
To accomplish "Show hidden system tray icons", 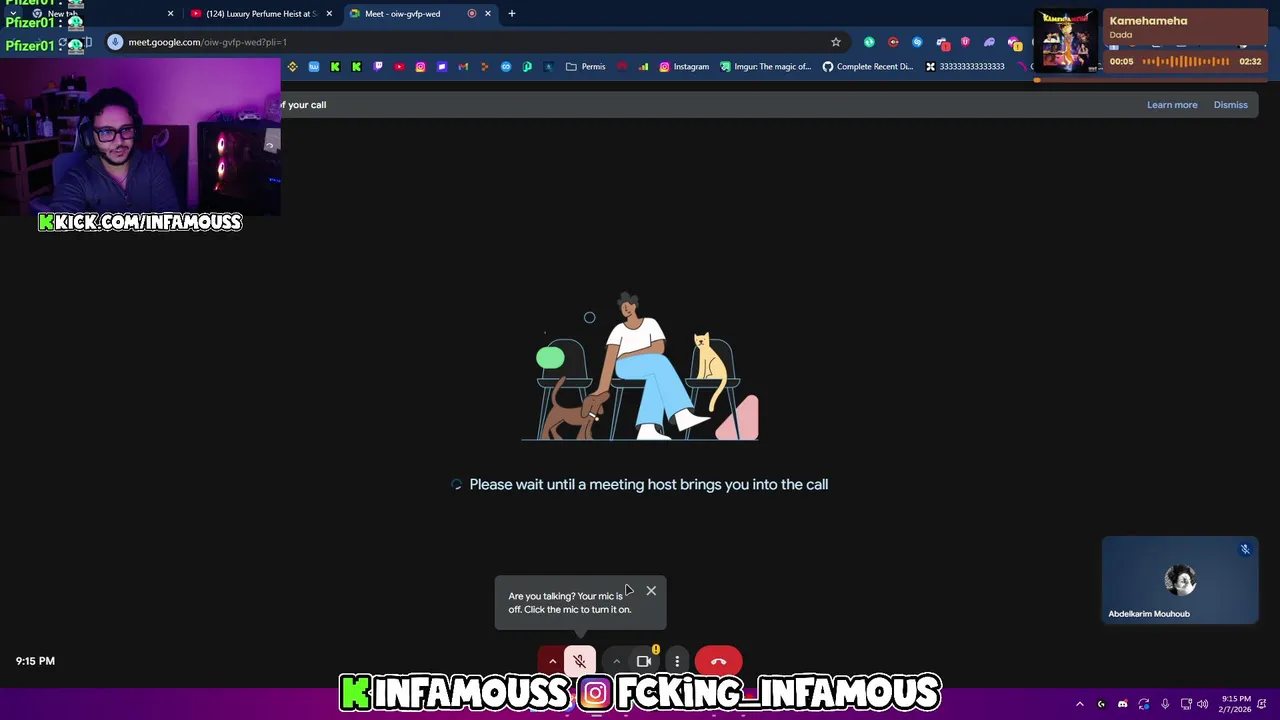I will tap(1079, 704).
